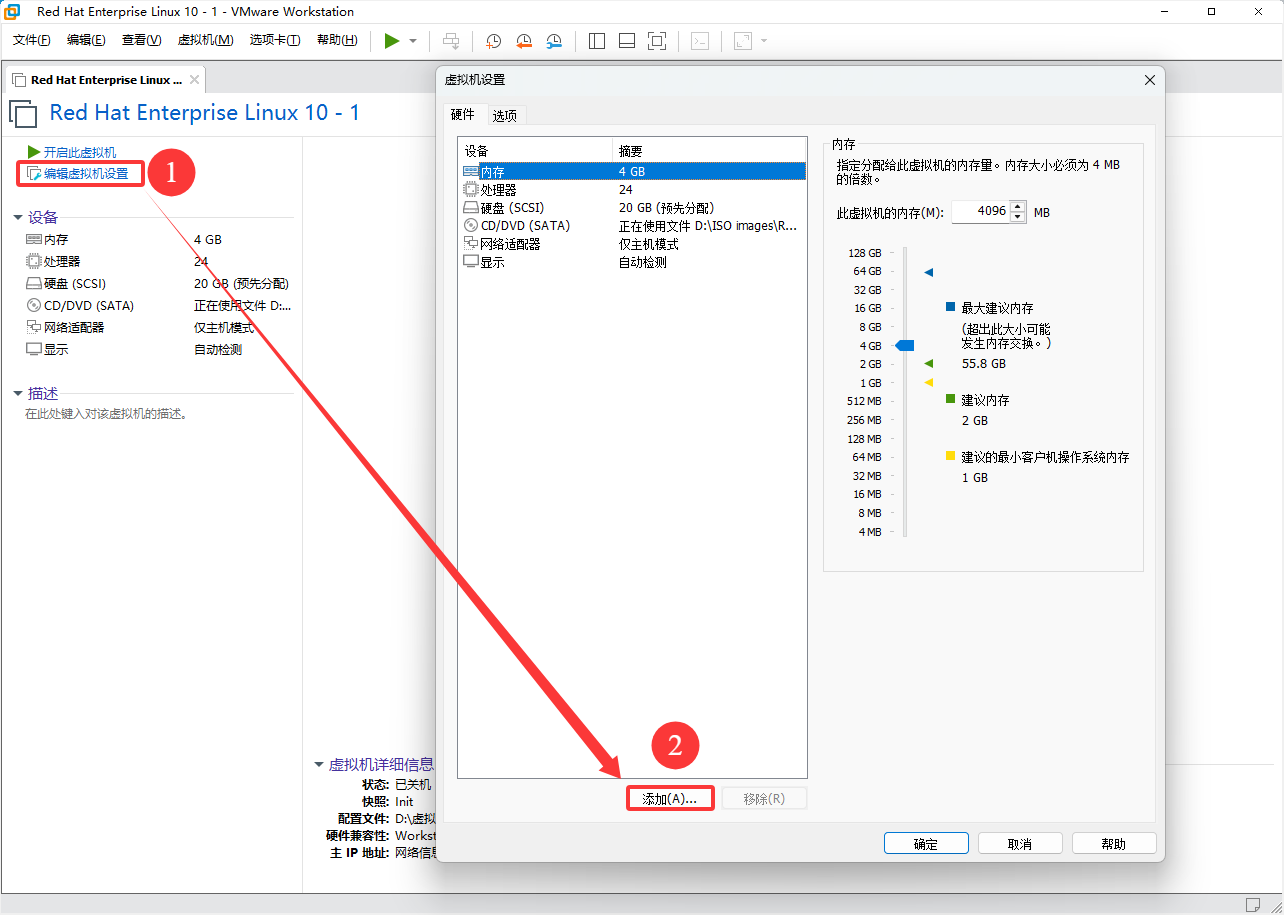The height and width of the screenshot is (915, 1284).
Task: Open the snapshot manager icon
Action: coord(554,41)
